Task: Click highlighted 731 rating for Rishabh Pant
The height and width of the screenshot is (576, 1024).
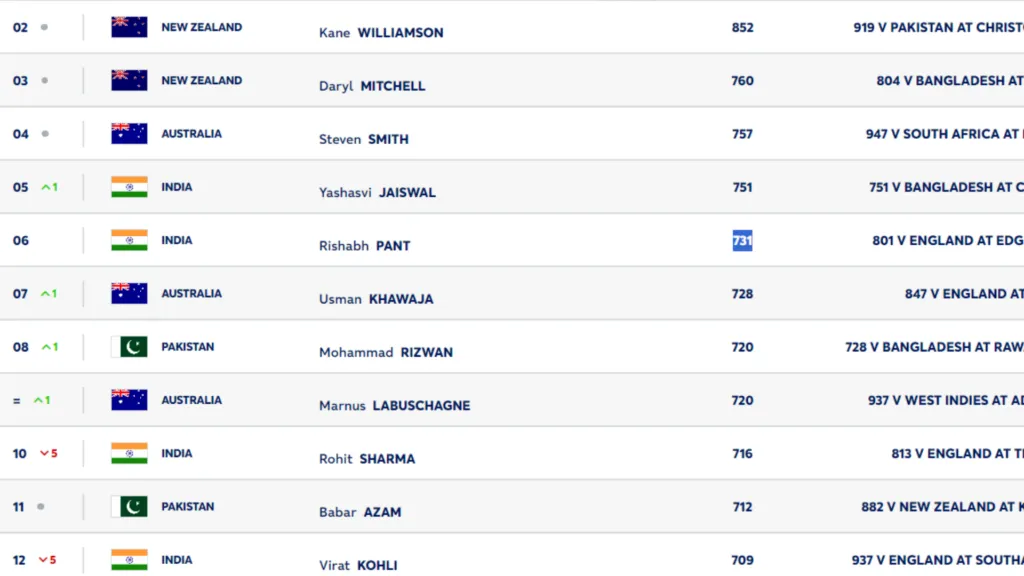Action: 743,240
